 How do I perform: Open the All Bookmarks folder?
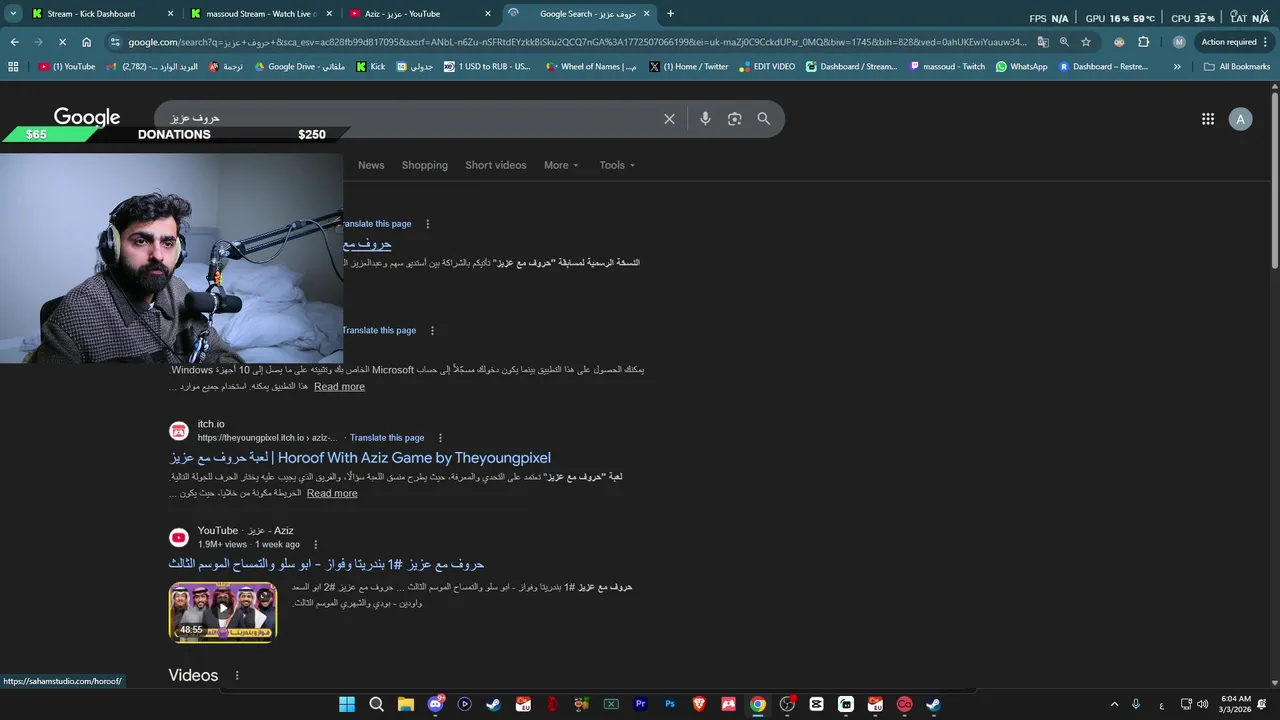click(1237, 67)
